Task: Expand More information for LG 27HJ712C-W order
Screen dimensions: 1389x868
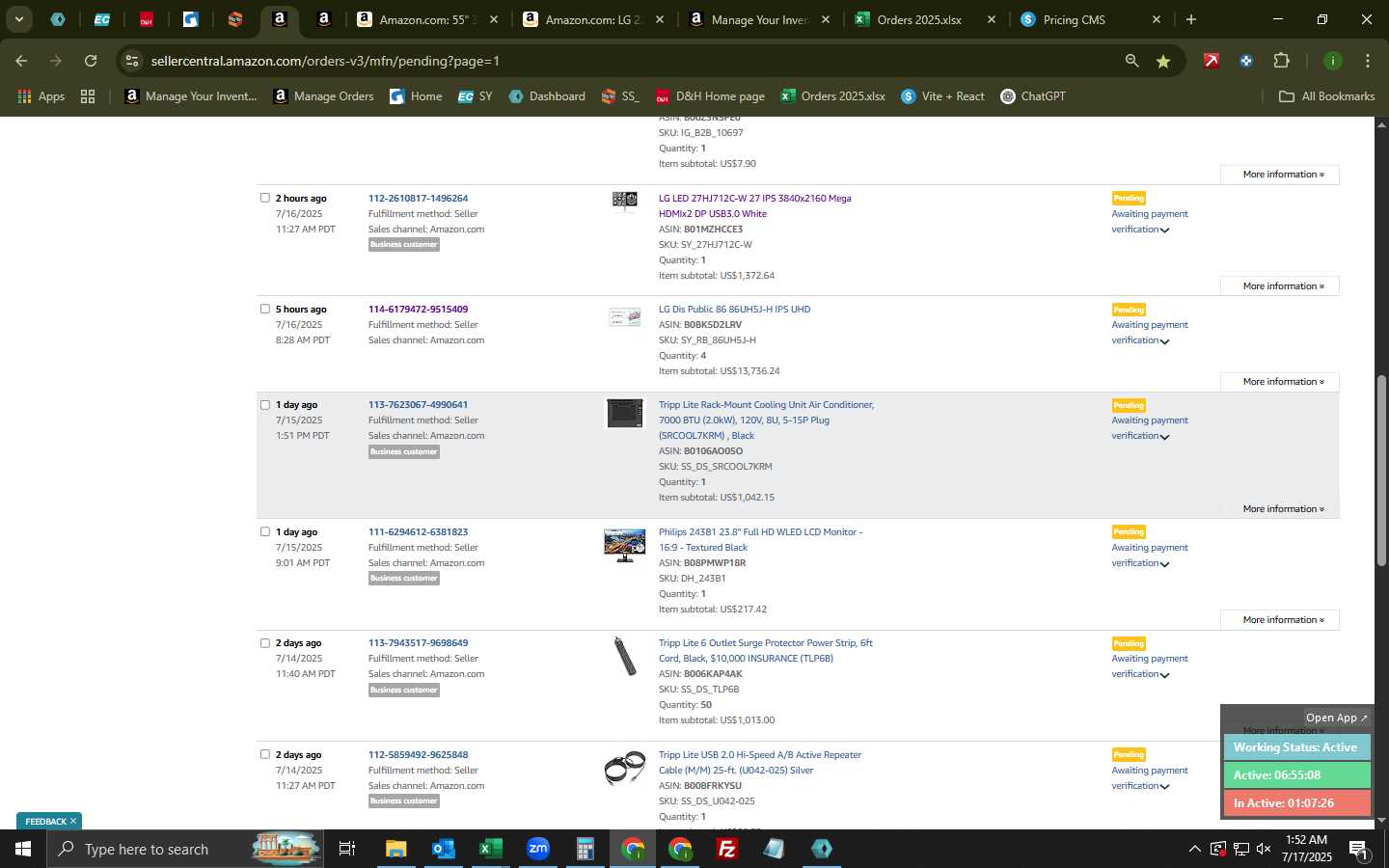Action: [x=1280, y=286]
